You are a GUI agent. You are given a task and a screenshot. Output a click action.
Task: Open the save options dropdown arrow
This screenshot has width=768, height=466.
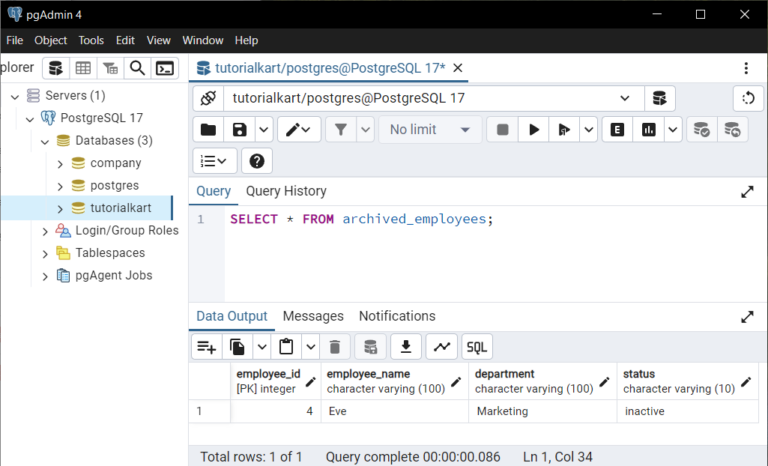tap(264, 130)
